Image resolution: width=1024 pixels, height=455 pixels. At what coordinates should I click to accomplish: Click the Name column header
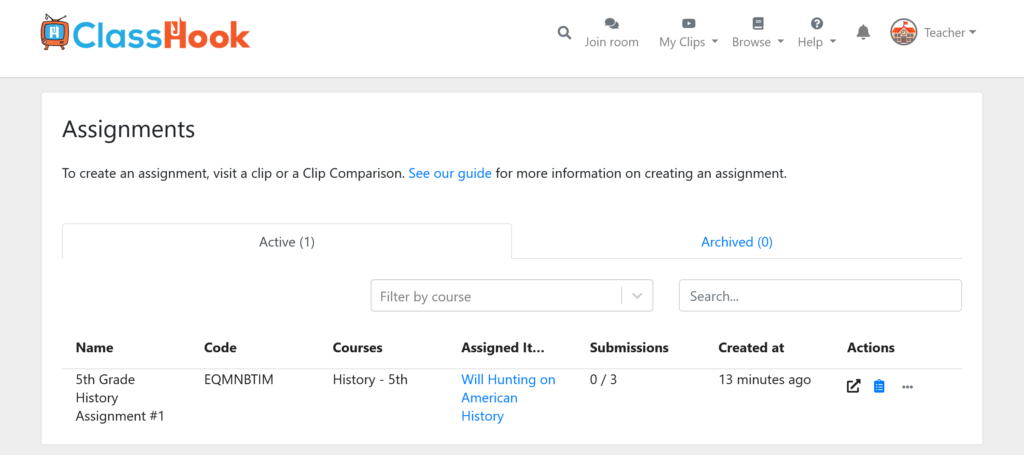pyautogui.click(x=95, y=348)
